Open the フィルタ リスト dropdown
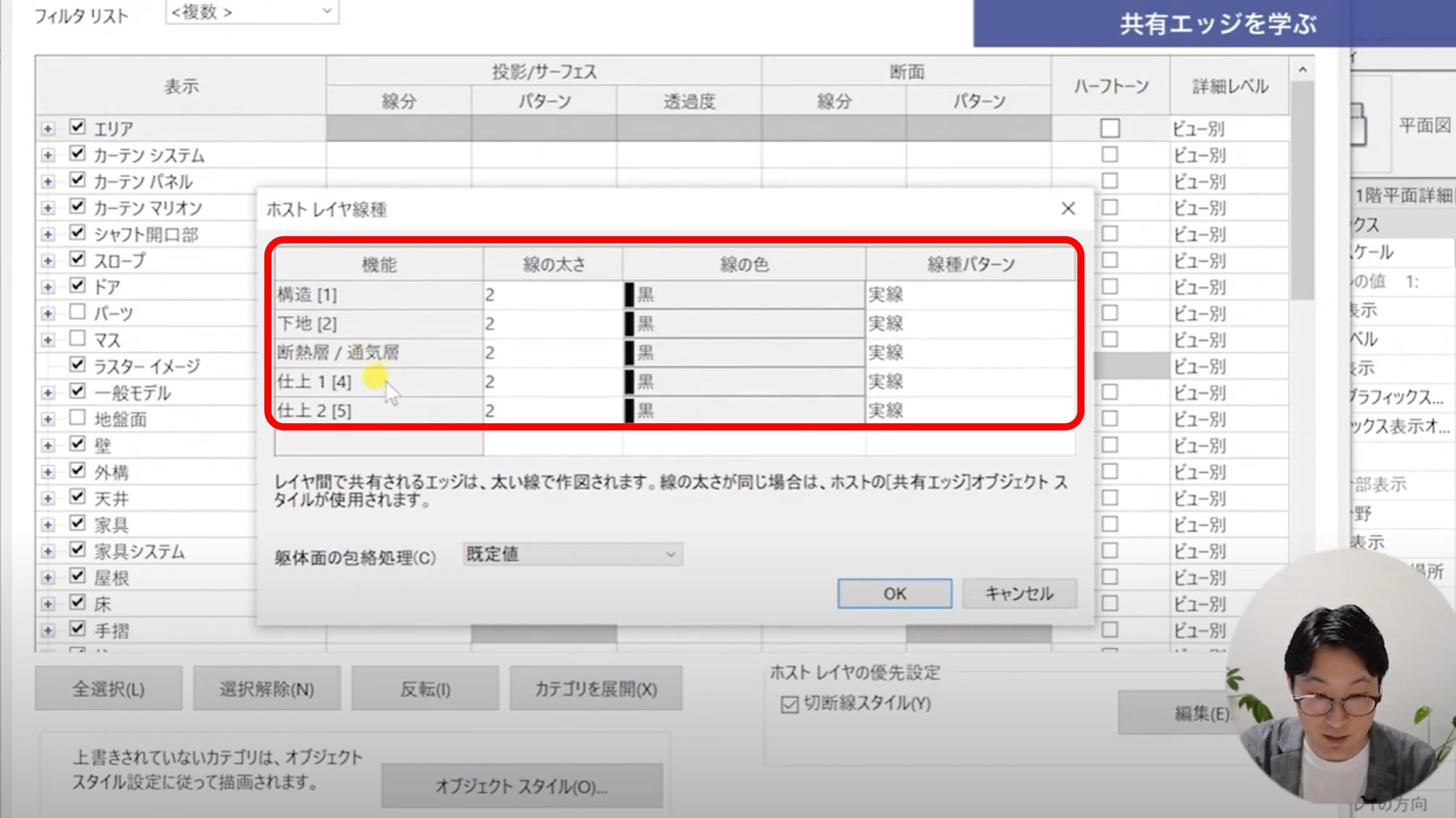 pyautogui.click(x=252, y=11)
